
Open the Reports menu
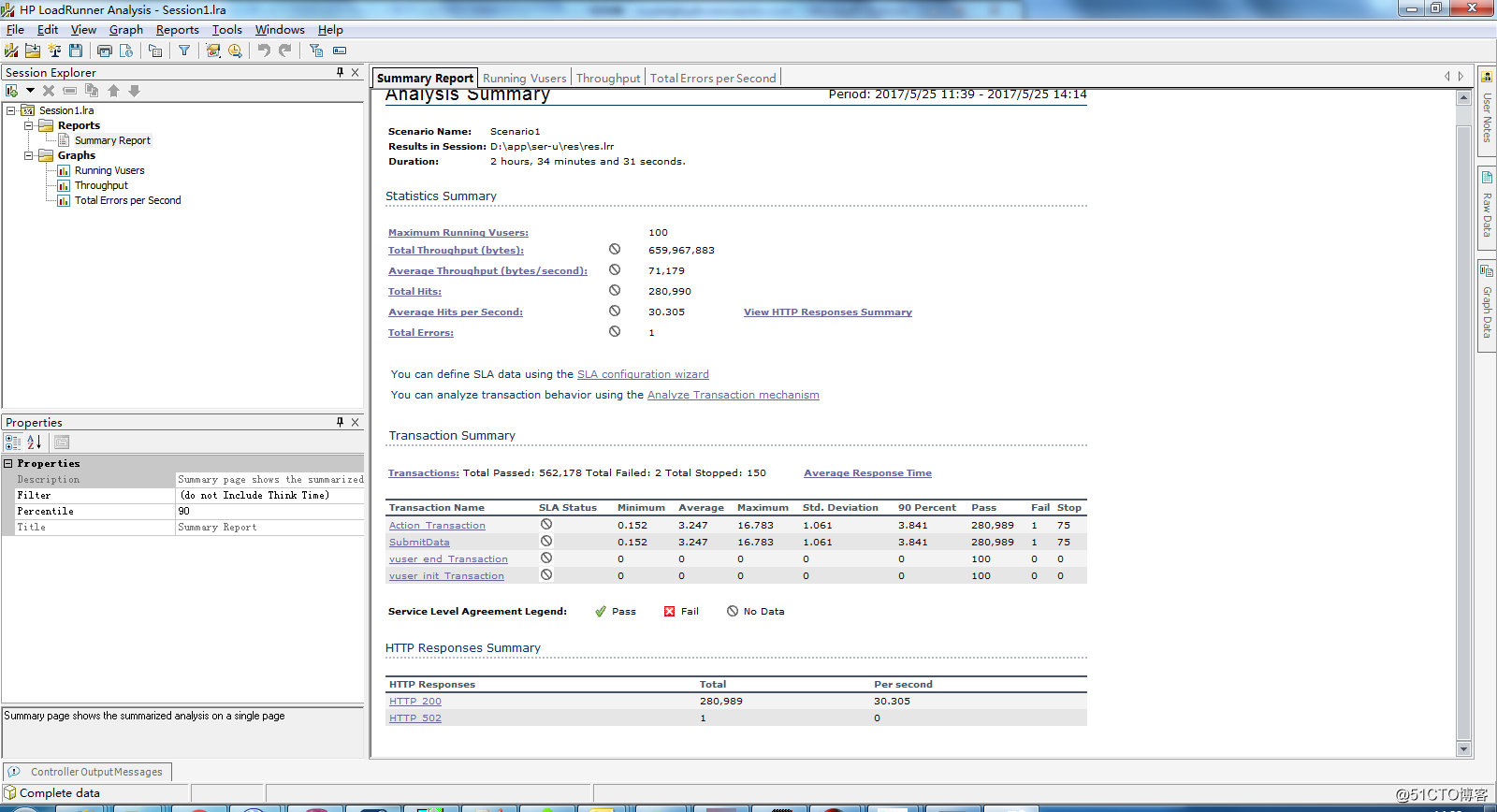pyautogui.click(x=178, y=30)
